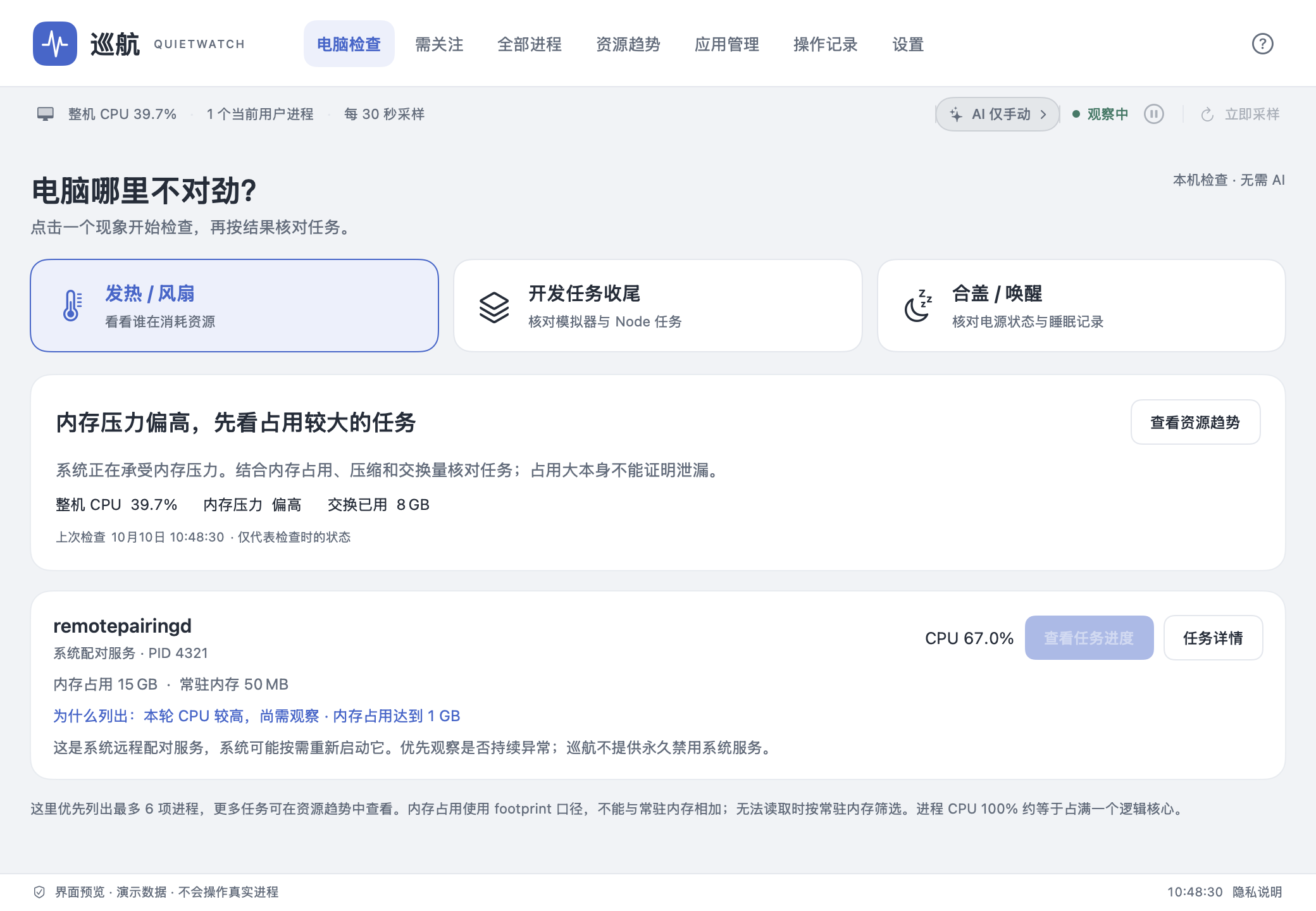1316x911 pixels.
Task: Click 为什么列出 explanation line
Action: click(x=256, y=716)
